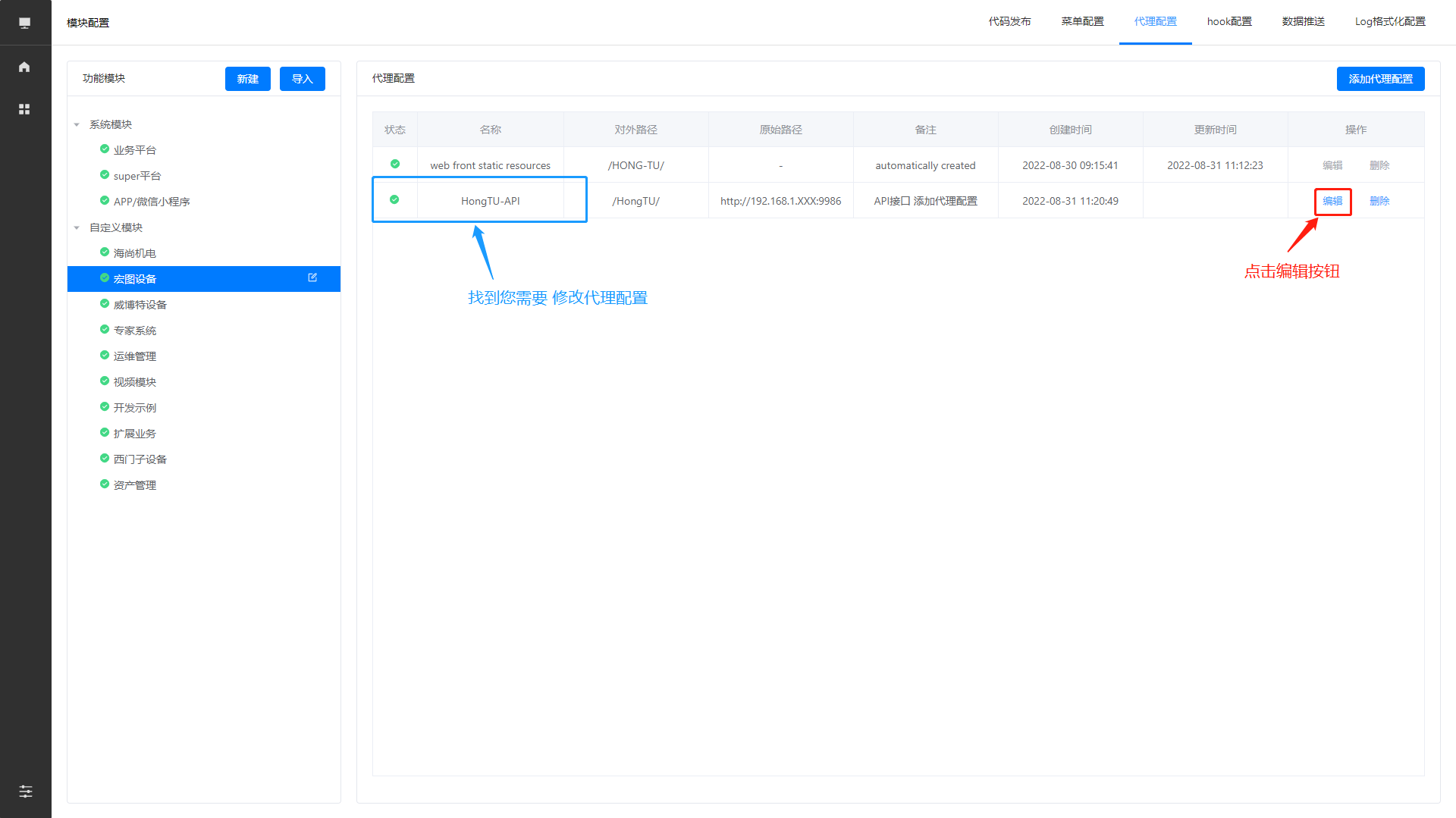This screenshot has height=818, width=1456.
Task: Open the Log格式化配置 tab
Action: click(x=1390, y=22)
